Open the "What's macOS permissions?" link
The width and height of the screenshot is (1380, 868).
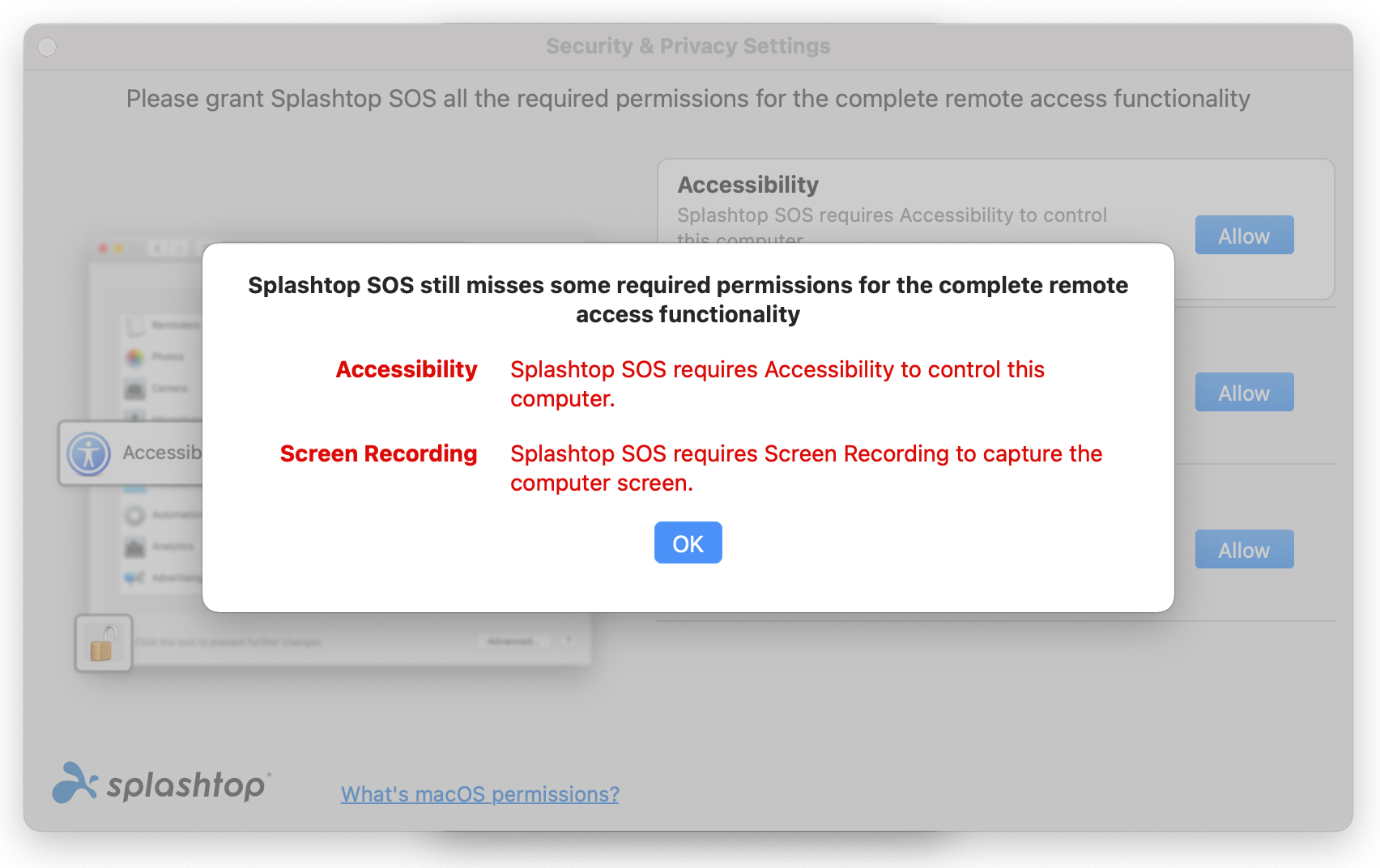coord(479,794)
